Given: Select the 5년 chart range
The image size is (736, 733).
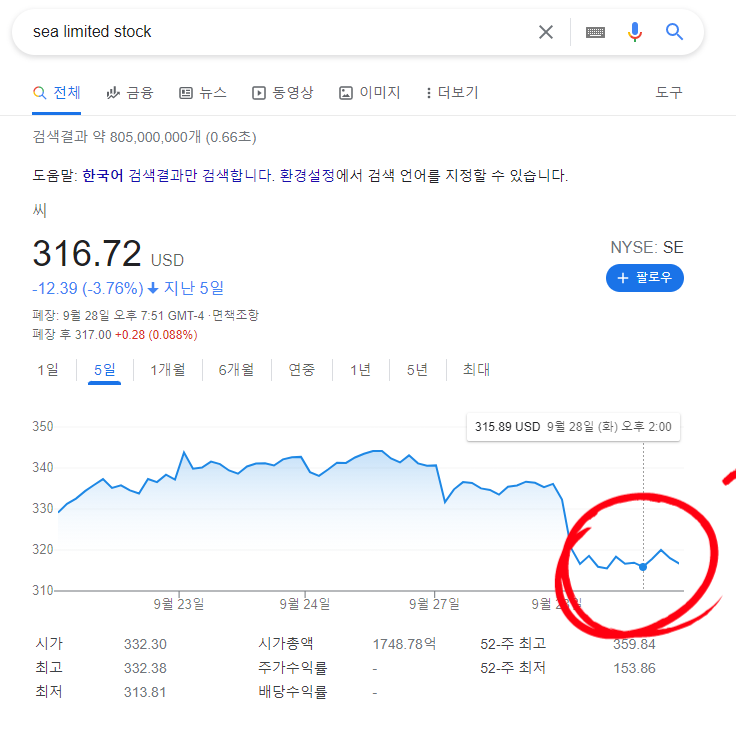Looking at the screenshot, I should click(x=417, y=370).
